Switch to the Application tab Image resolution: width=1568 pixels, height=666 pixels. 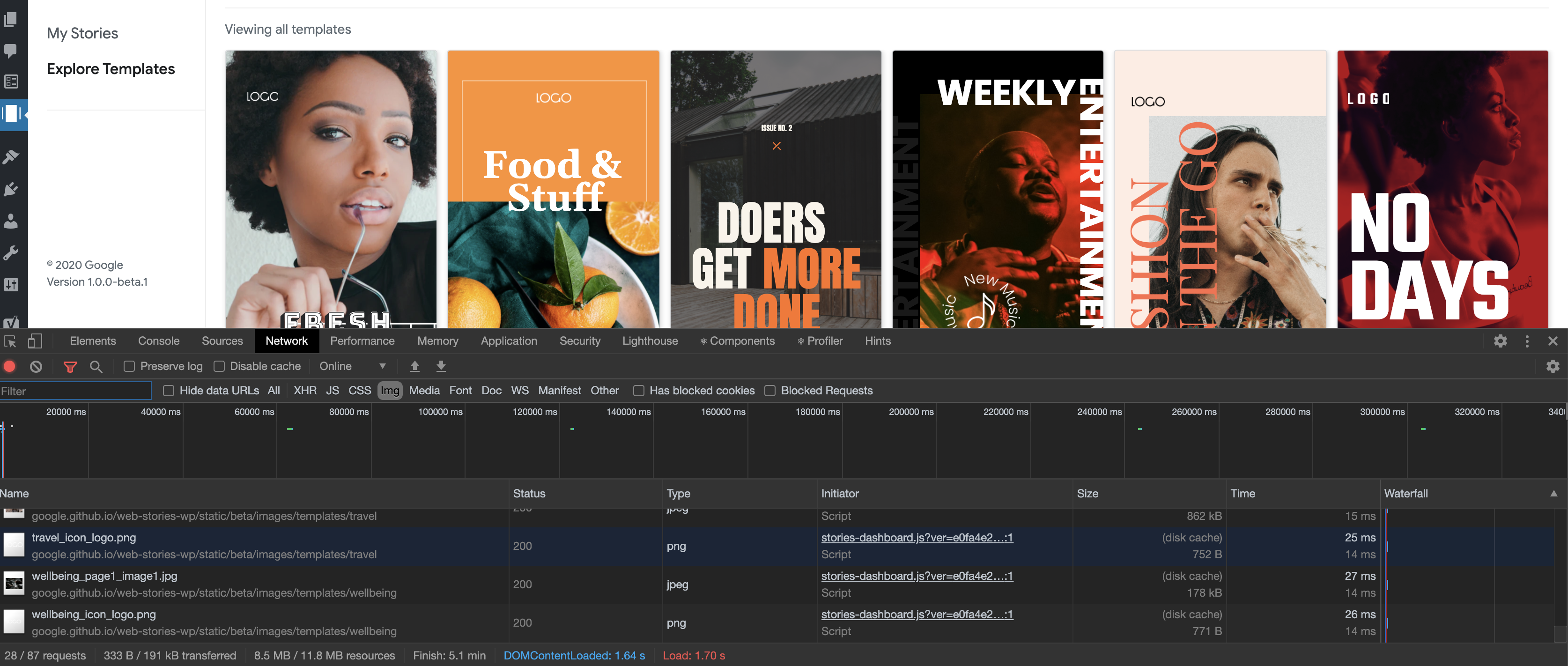point(509,341)
